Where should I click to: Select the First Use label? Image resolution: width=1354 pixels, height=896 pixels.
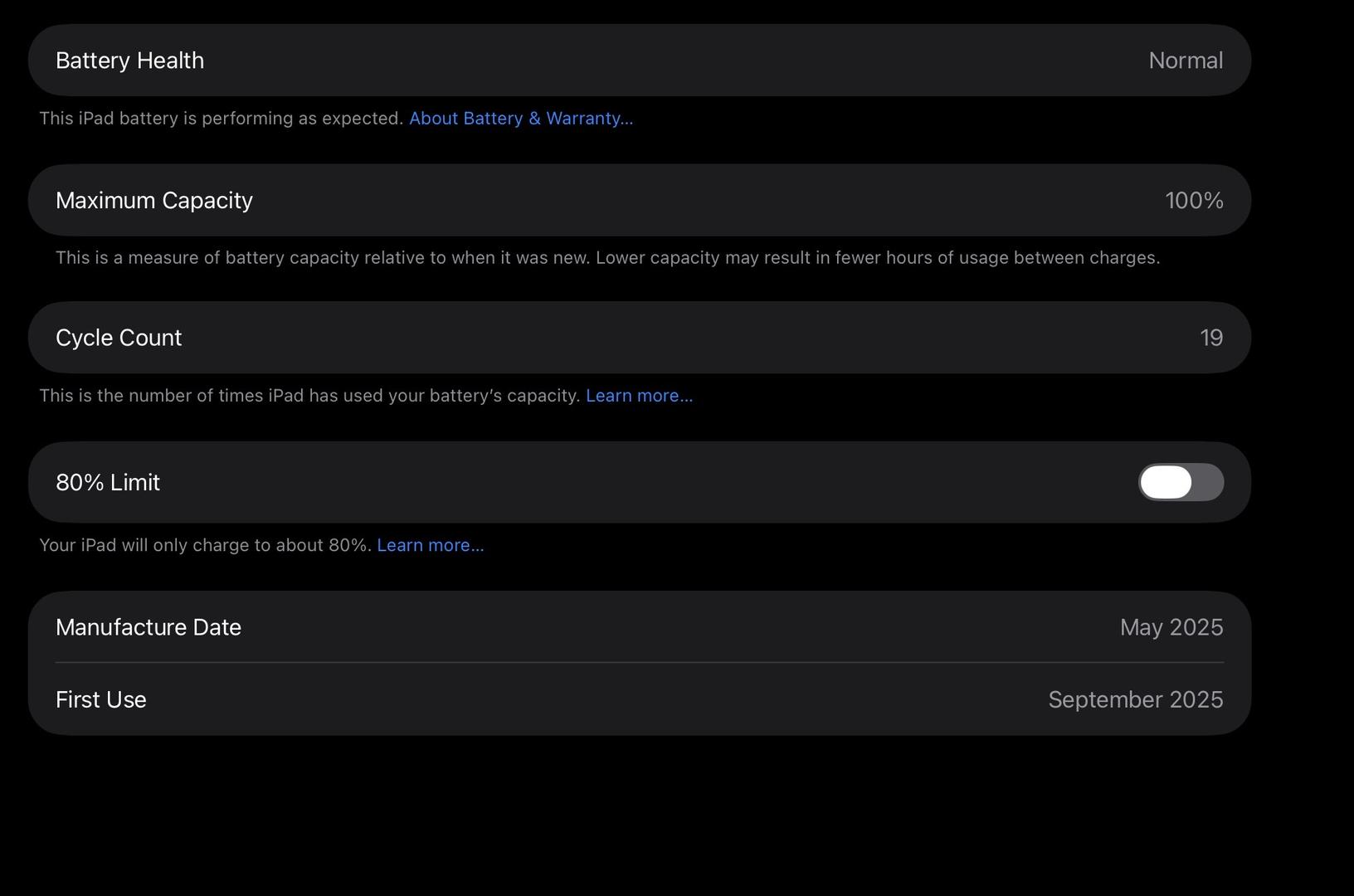(100, 699)
